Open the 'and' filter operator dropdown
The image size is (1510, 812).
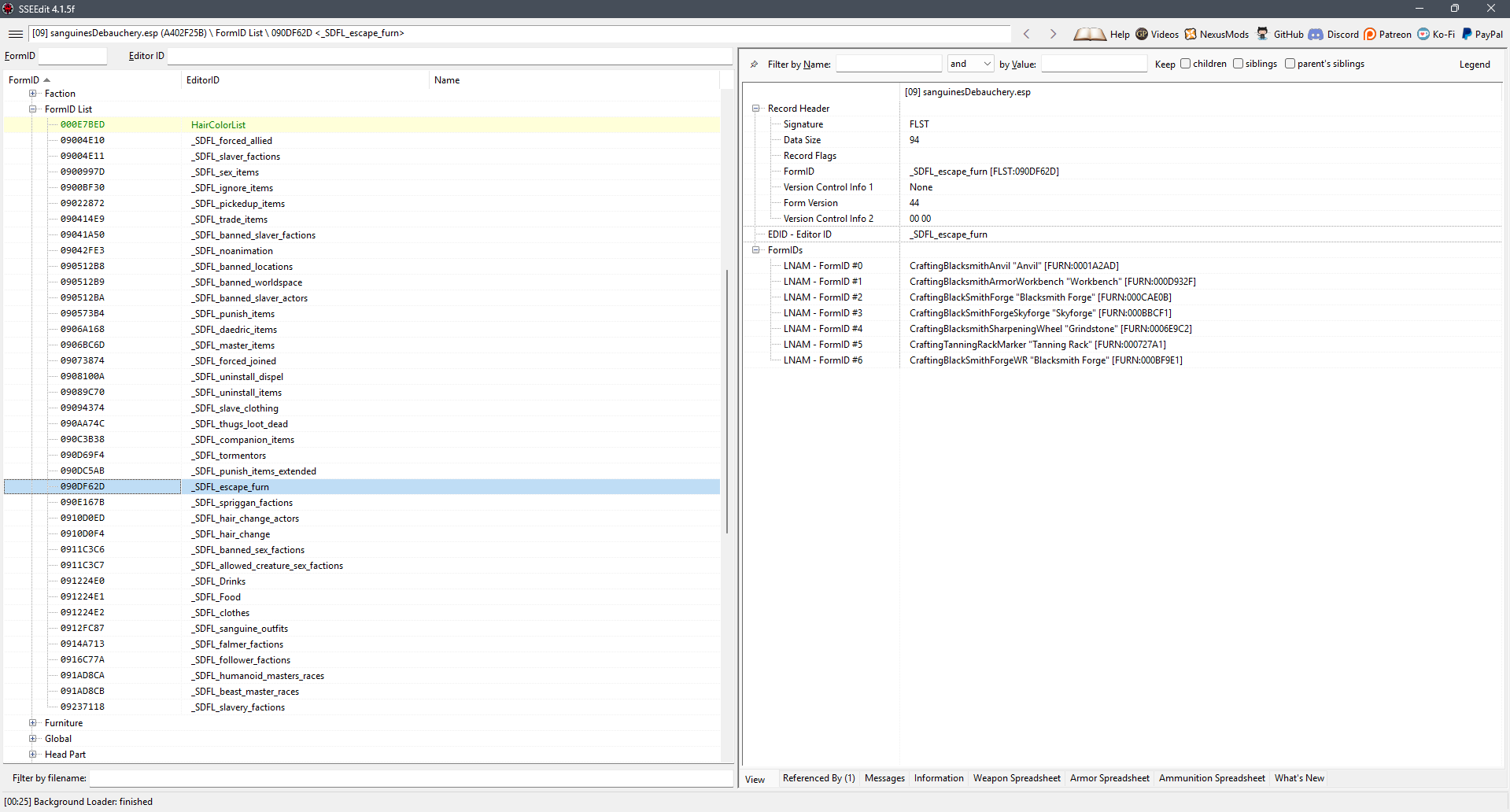[x=970, y=64]
